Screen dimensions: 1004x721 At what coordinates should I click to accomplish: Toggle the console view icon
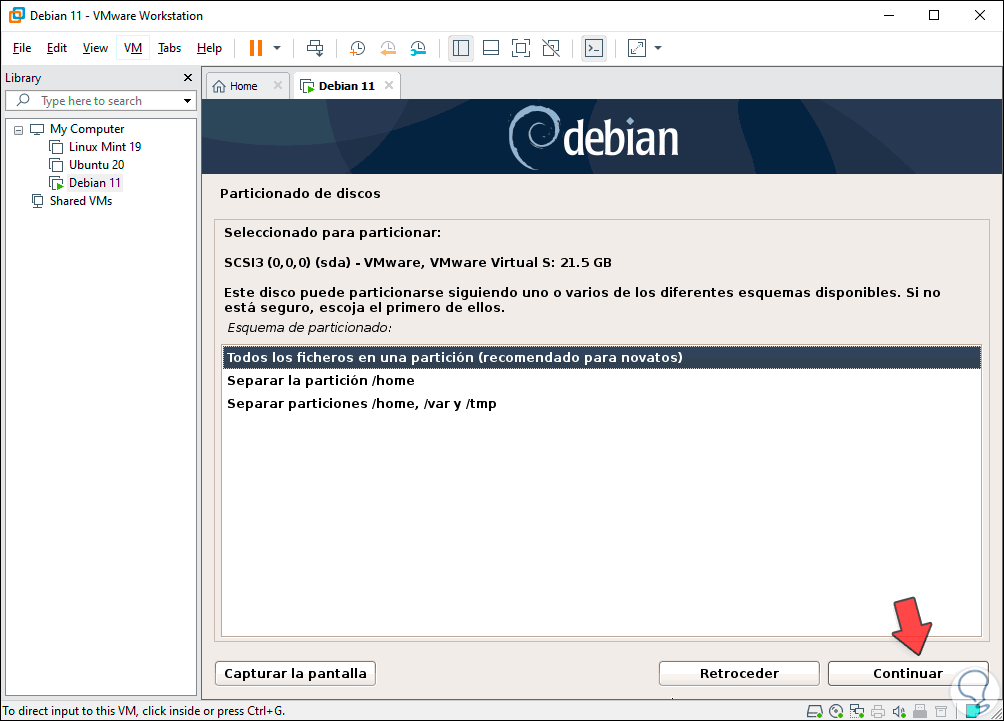point(594,48)
